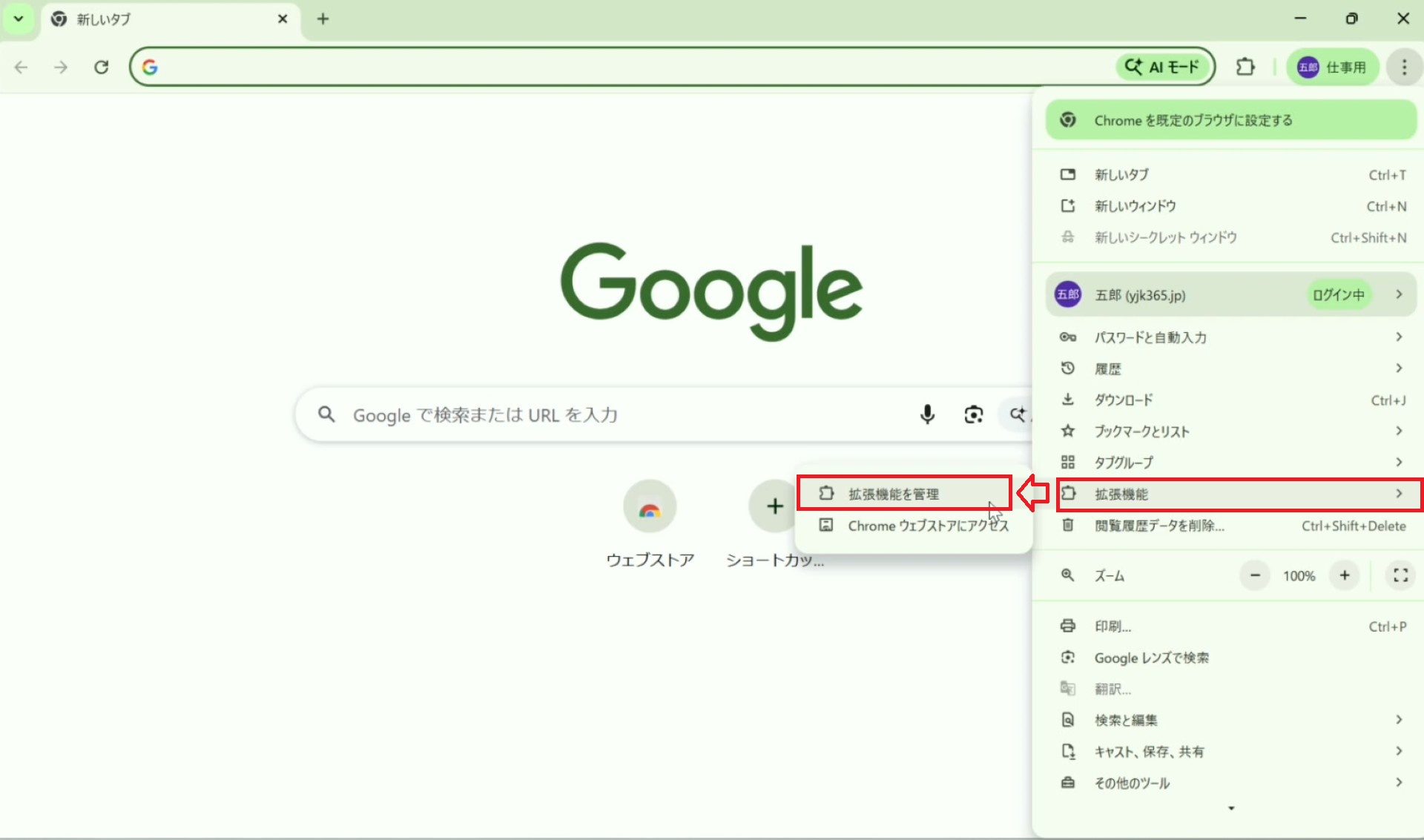
Task: Open the tab search dropdown arrow
Action: click(x=19, y=19)
